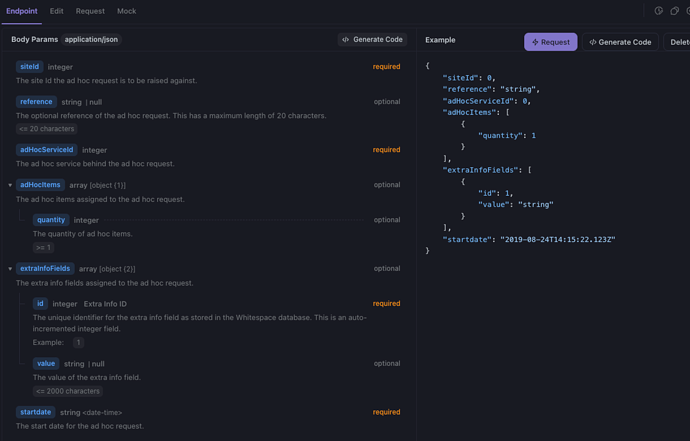Screen dimensions: 690x441
Task: Click the application/json content type badge
Action: [x=92, y=40]
